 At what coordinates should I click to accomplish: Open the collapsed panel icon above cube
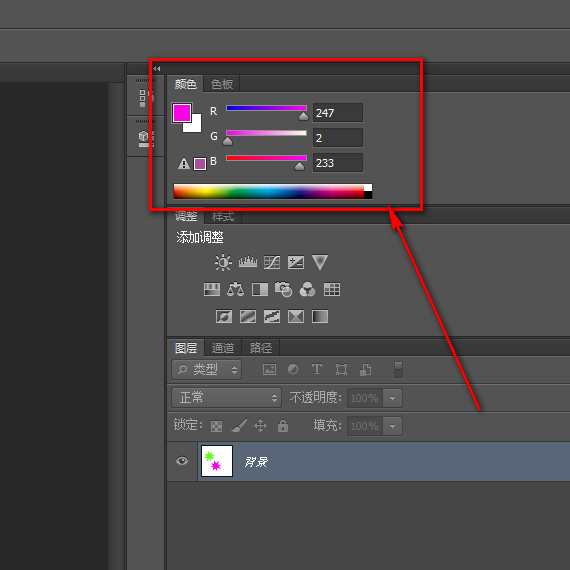146,98
